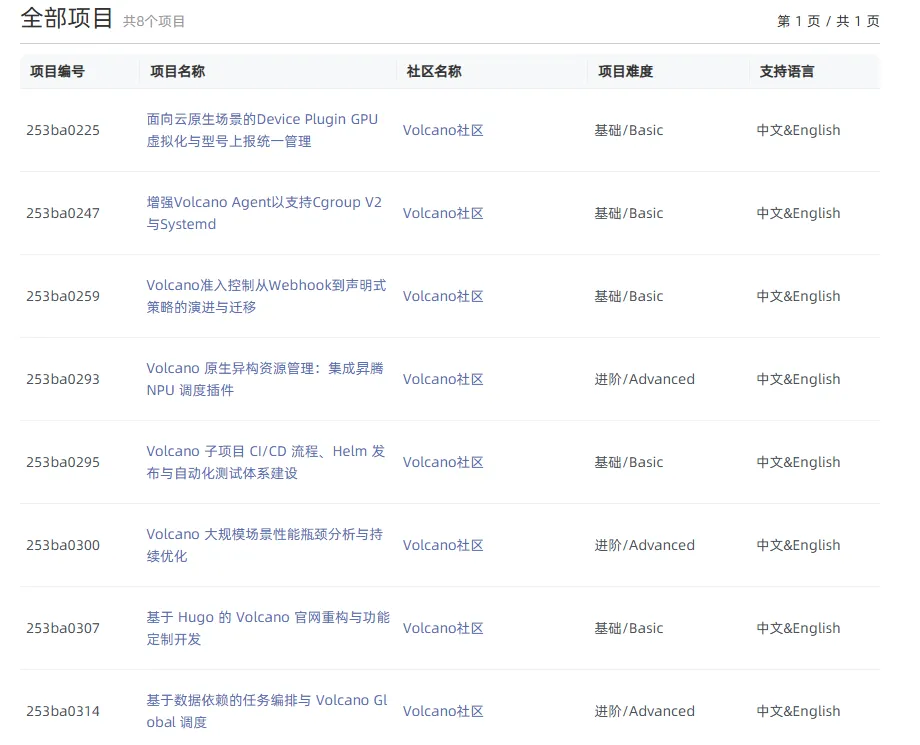The image size is (920, 745).
Task: Open project link 面向云原生场景的Device Plugin GPU
Action: (262, 130)
